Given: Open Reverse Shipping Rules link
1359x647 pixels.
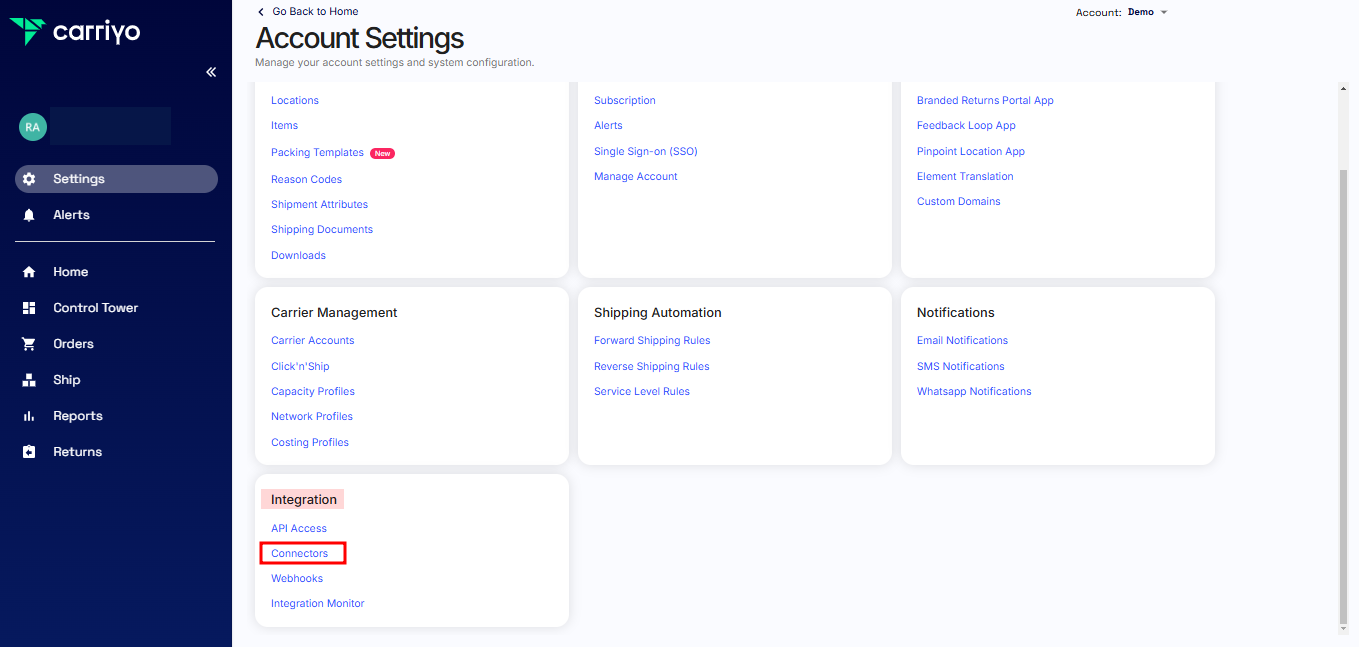Looking at the screenshot, I should click(652, 367).
